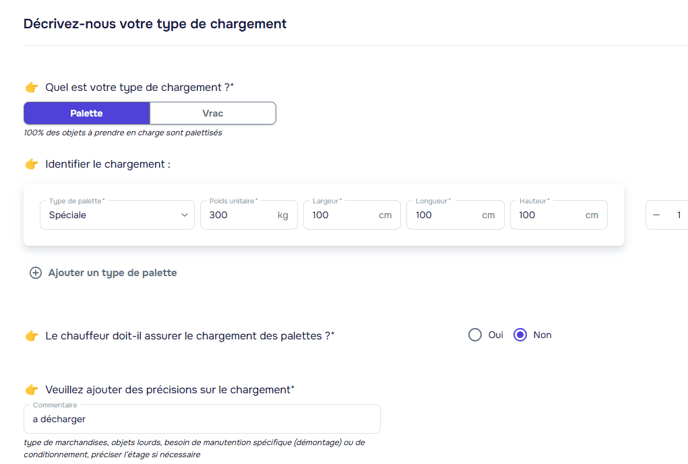This screenshot has height=464, width=688.
Task: Click the pointing hand icon beside chauffeur question
Action: [x=32, y=336]
